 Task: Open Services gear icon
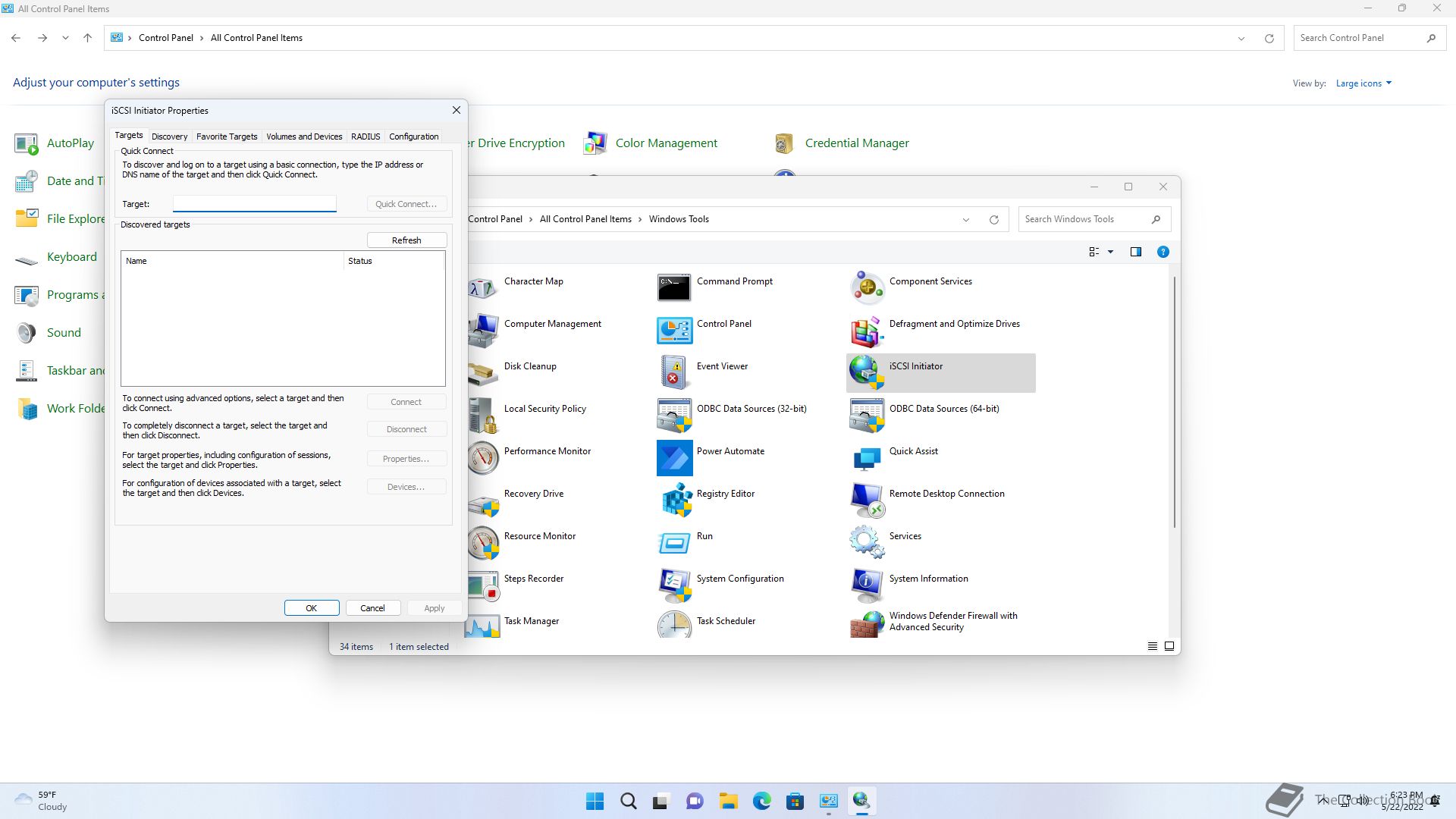click(867, 543)
